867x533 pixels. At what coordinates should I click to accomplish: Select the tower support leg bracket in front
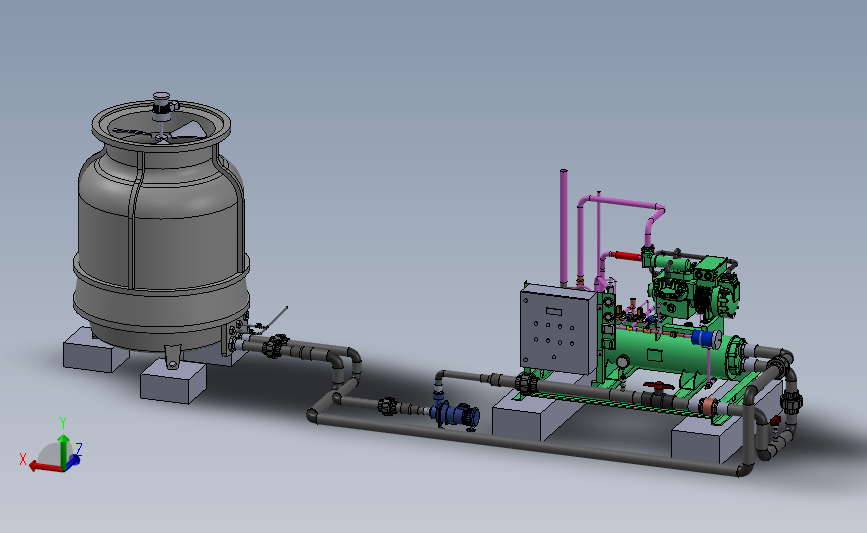pos(173,356)
